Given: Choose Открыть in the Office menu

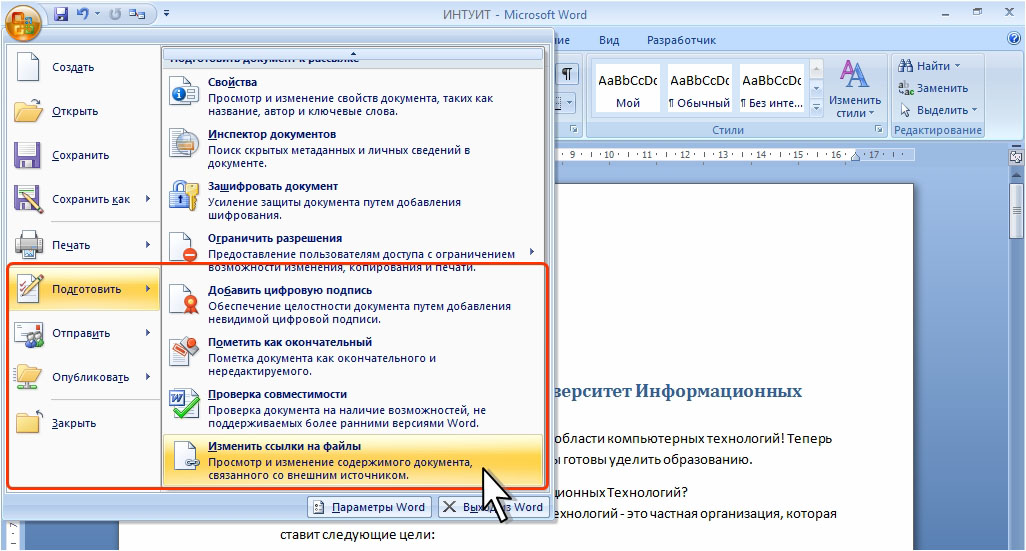Looking at the screenshot, I should coord(84,111).
